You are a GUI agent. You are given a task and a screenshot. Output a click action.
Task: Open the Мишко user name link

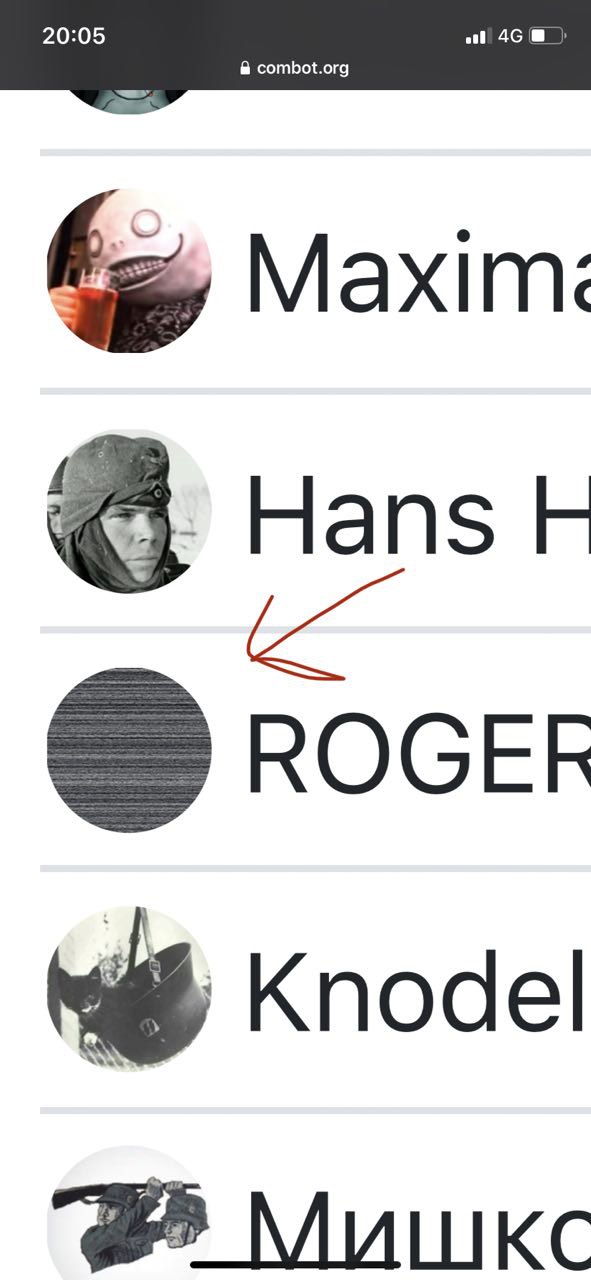click(x=418, y=1232)
